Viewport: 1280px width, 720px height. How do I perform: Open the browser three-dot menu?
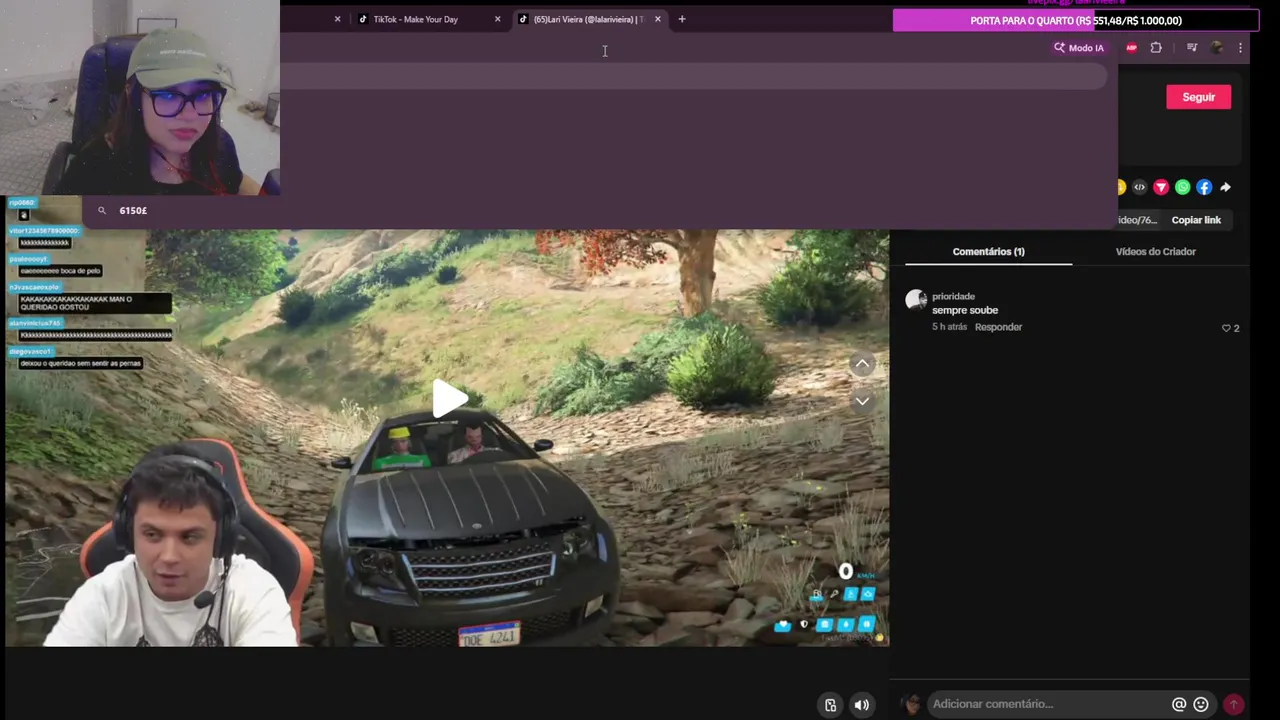point(1240,48)
